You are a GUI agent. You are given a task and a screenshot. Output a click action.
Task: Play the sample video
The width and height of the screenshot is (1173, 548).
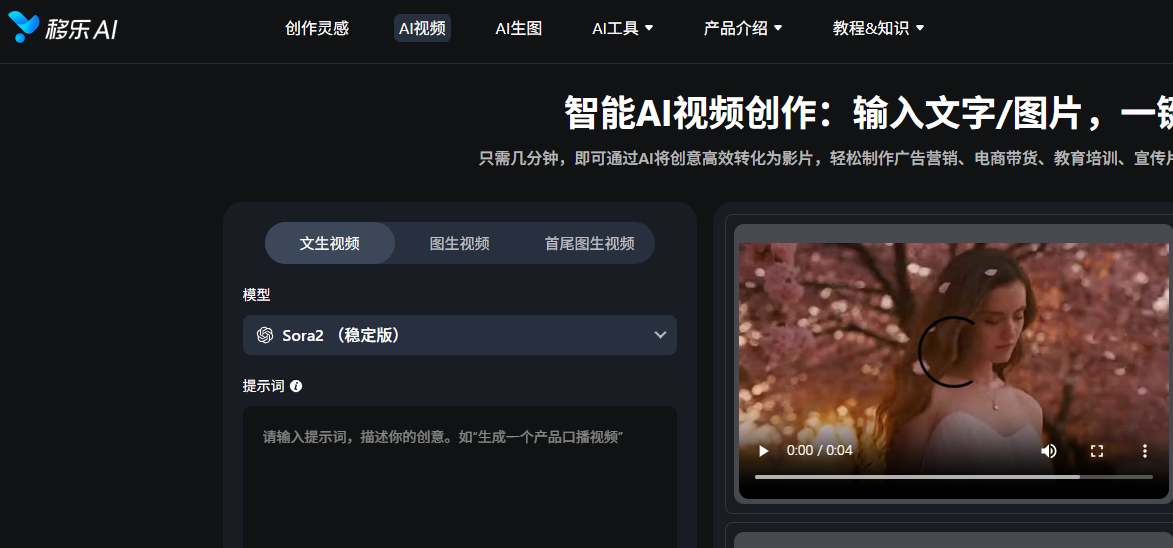tap(764, 451)
